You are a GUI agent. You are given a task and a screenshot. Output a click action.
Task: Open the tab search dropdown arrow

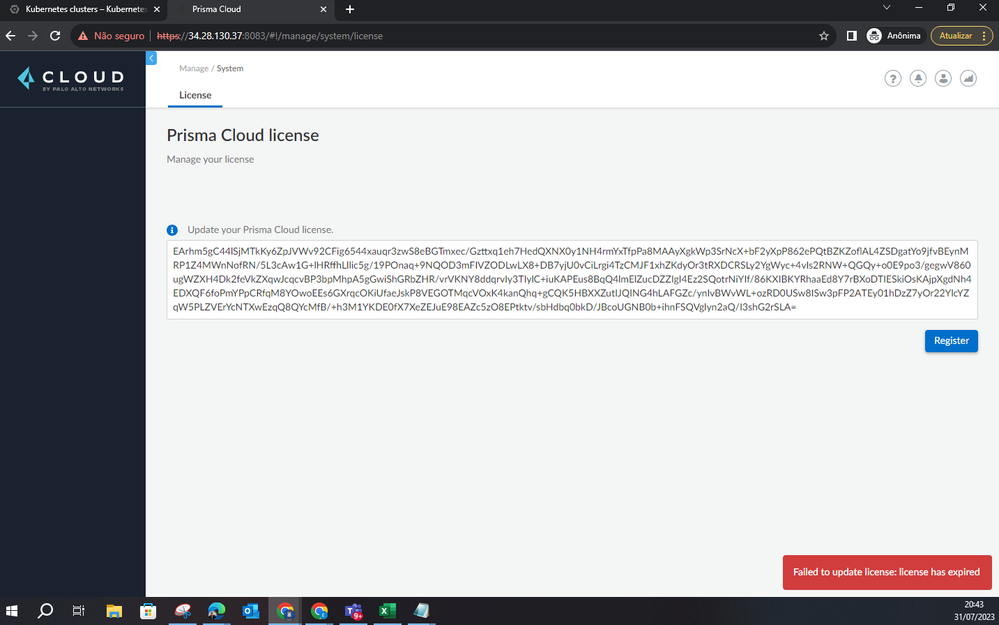[886, 8]
